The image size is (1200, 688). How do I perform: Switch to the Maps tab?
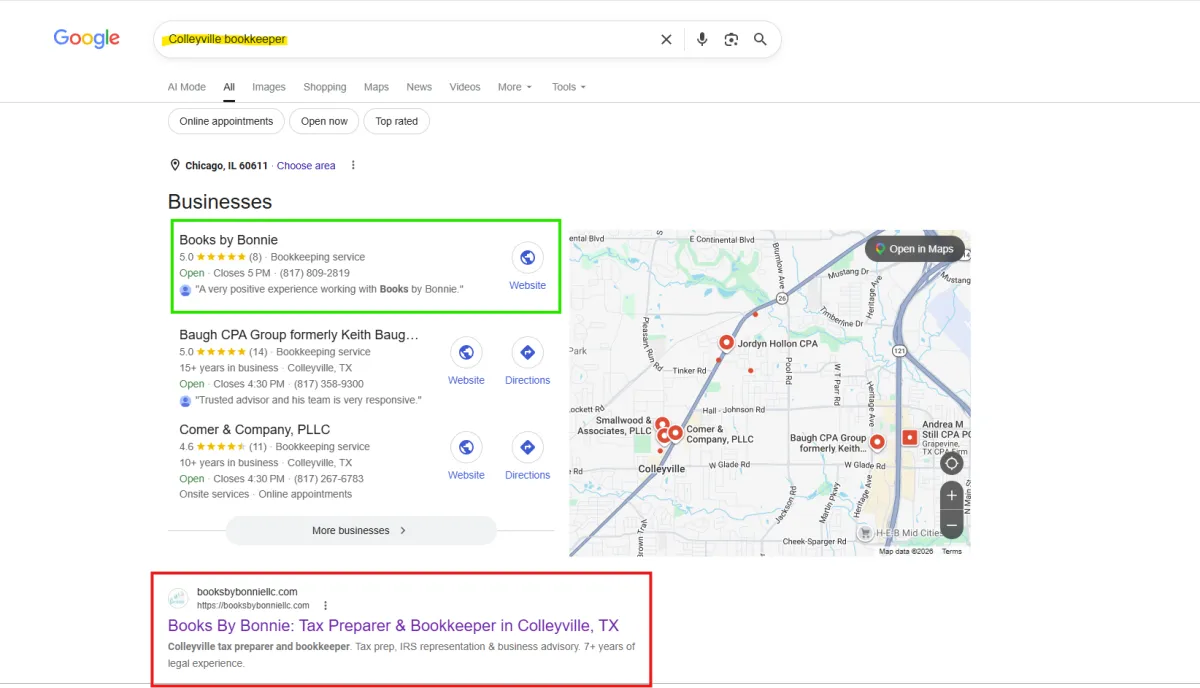click(x=376, y=87)
